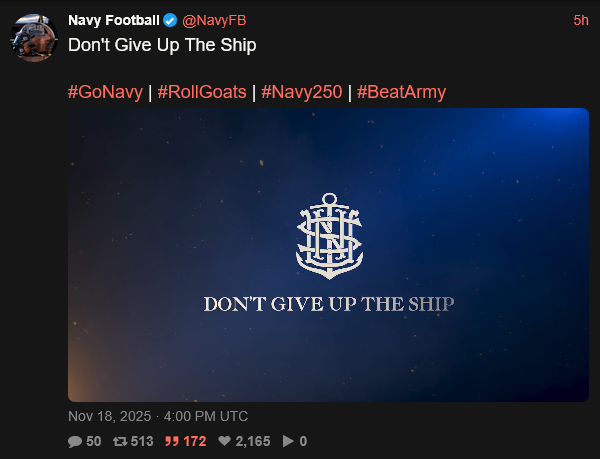The height and width of the screenshot is (459, 600).
Task: Open the Navy Football display name
Action: pos(114,20)
